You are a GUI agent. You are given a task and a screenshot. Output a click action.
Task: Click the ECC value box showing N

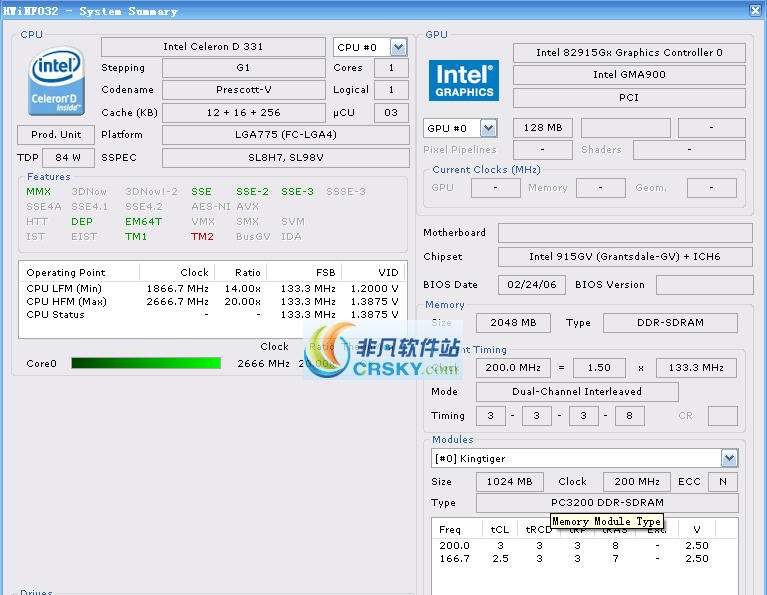[722, 481]
